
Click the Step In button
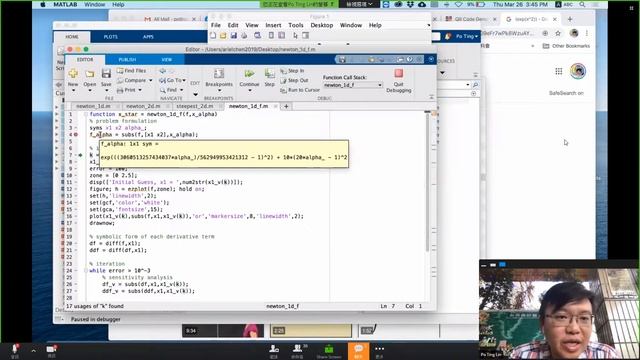point(292,71)
